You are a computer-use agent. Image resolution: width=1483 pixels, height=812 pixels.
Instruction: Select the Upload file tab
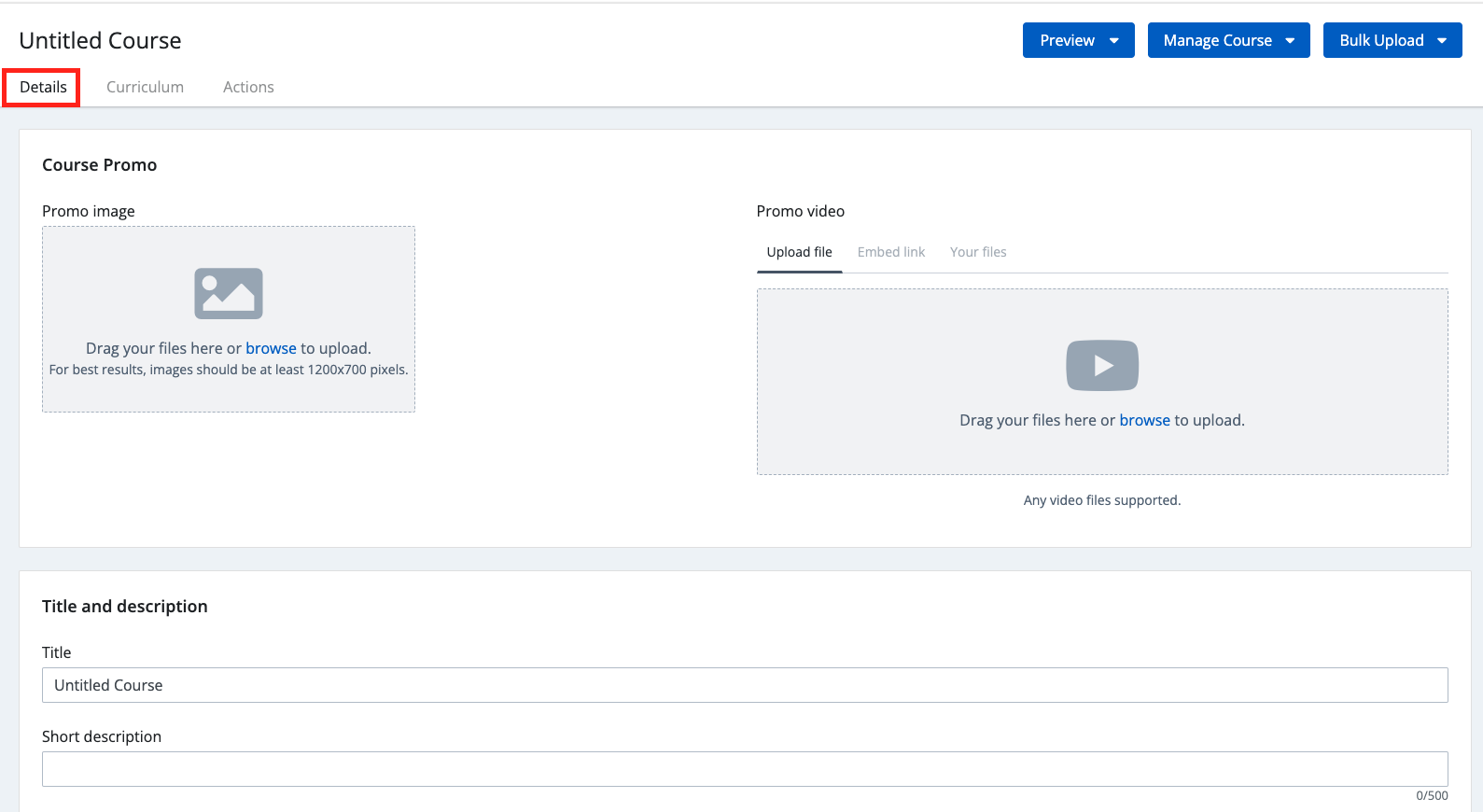click(800, 252)
